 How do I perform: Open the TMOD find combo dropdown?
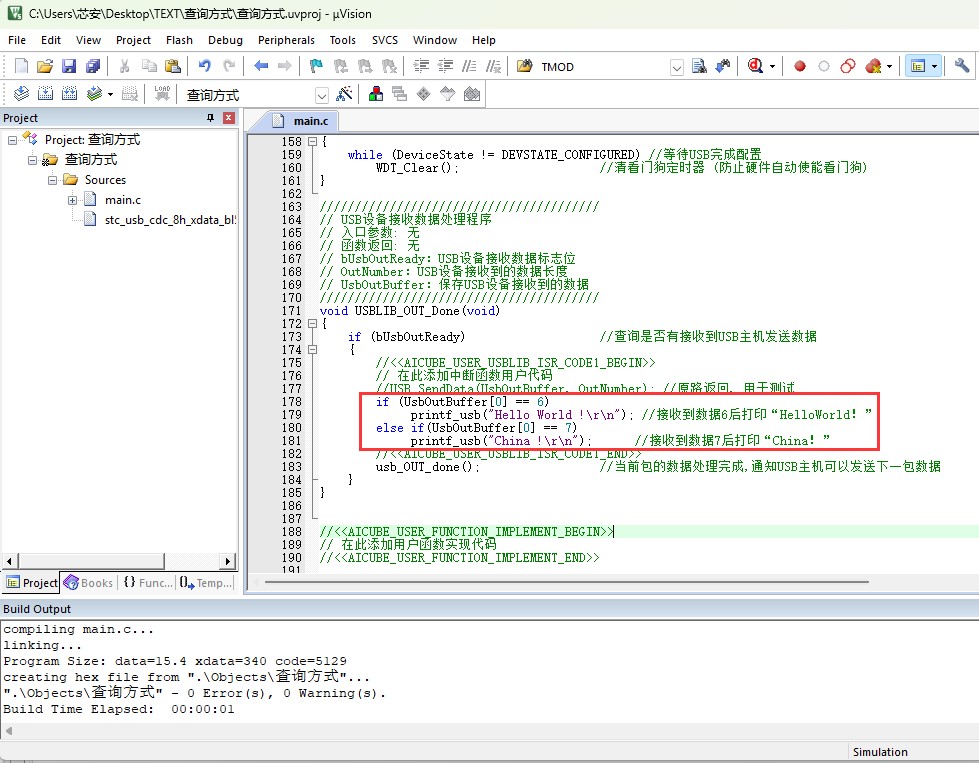(677, 67)
